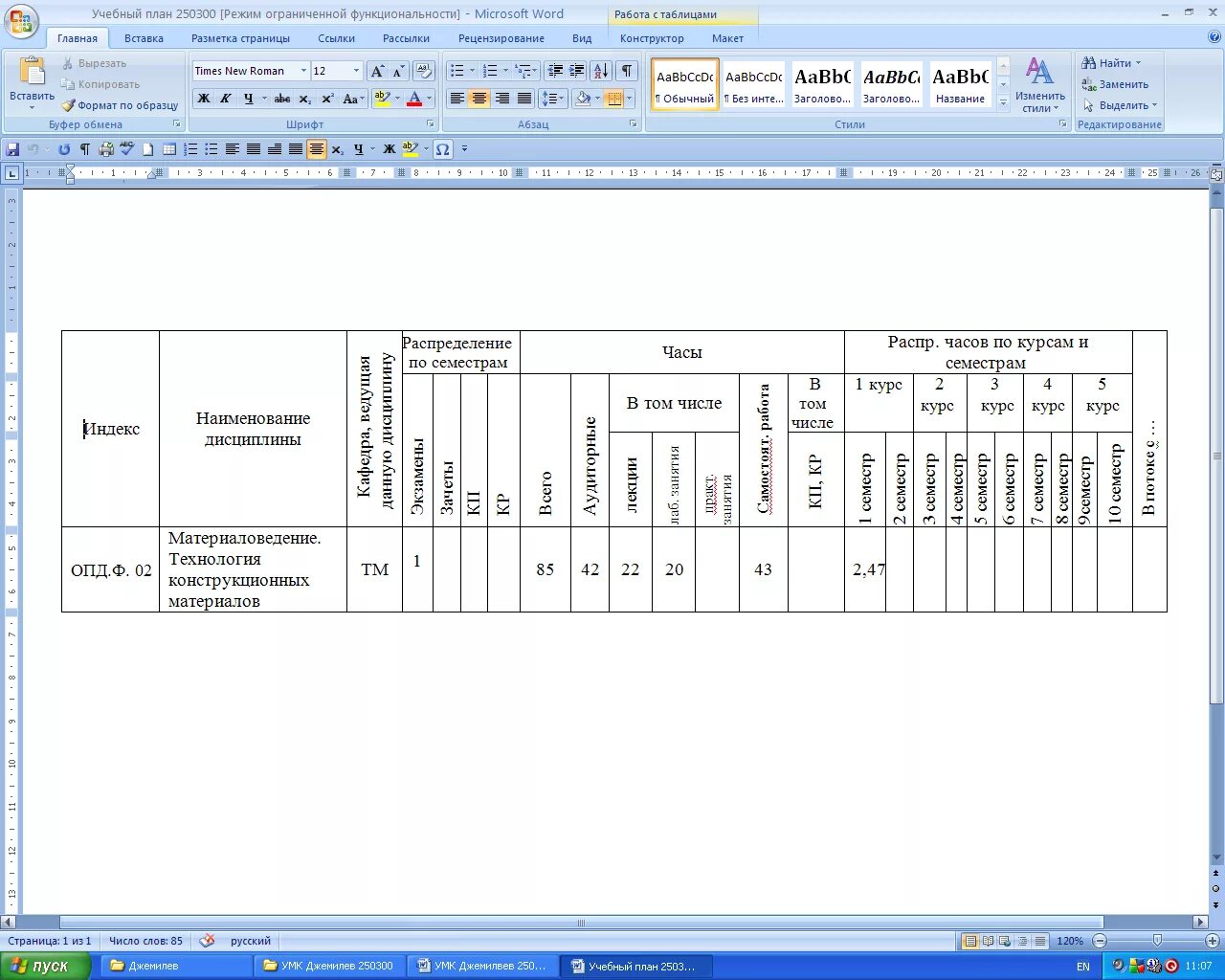Save the document from the quick access toolbar
This screenshot has height=980, width=1225.
(x=12, y=149)
